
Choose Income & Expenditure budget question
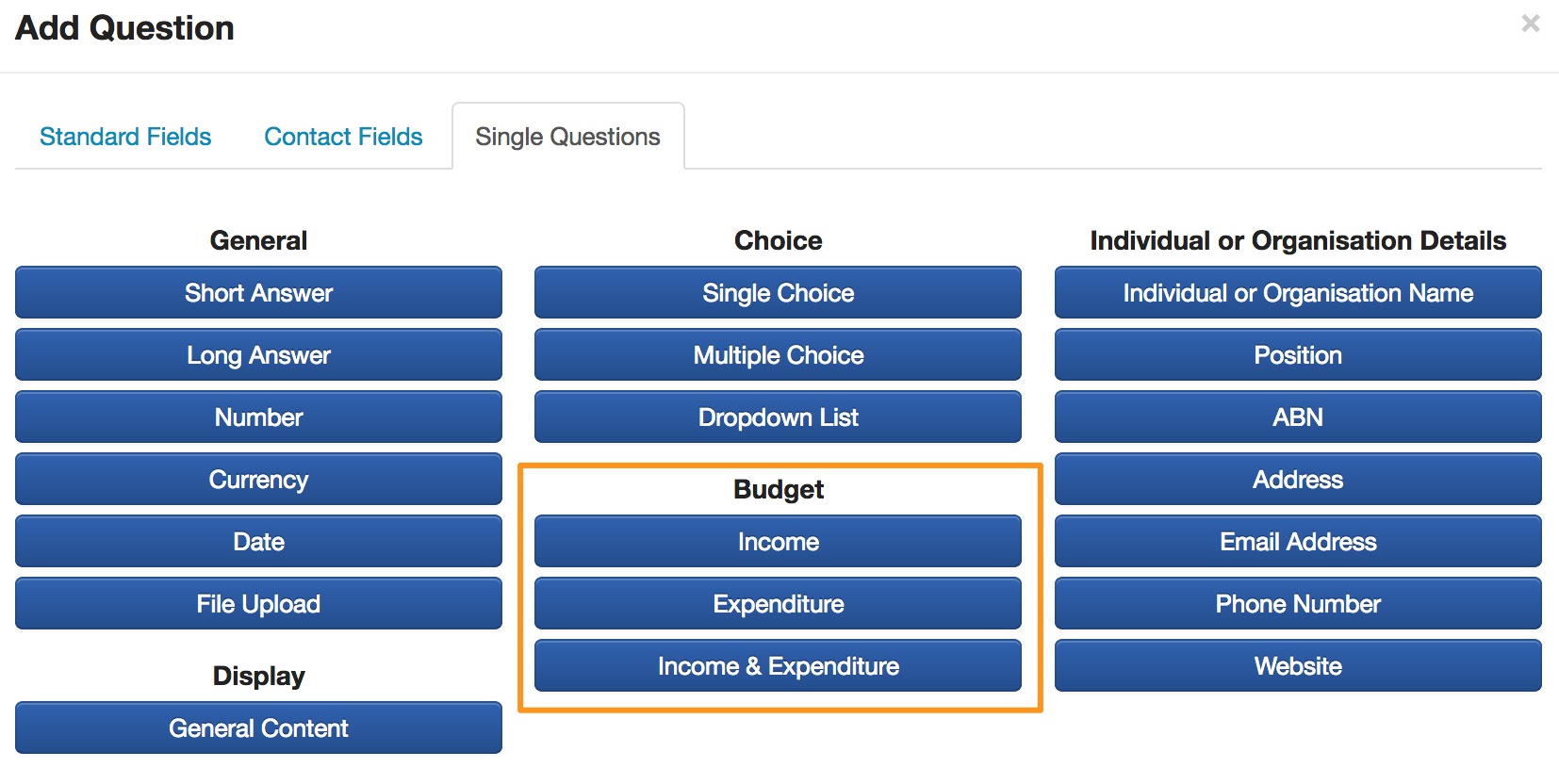(x=778, y=666)
